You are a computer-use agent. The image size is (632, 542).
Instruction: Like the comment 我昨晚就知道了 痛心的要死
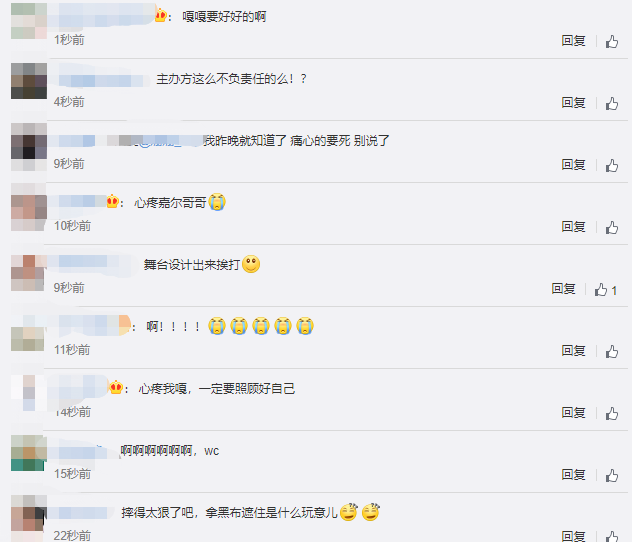pos(612,165)
